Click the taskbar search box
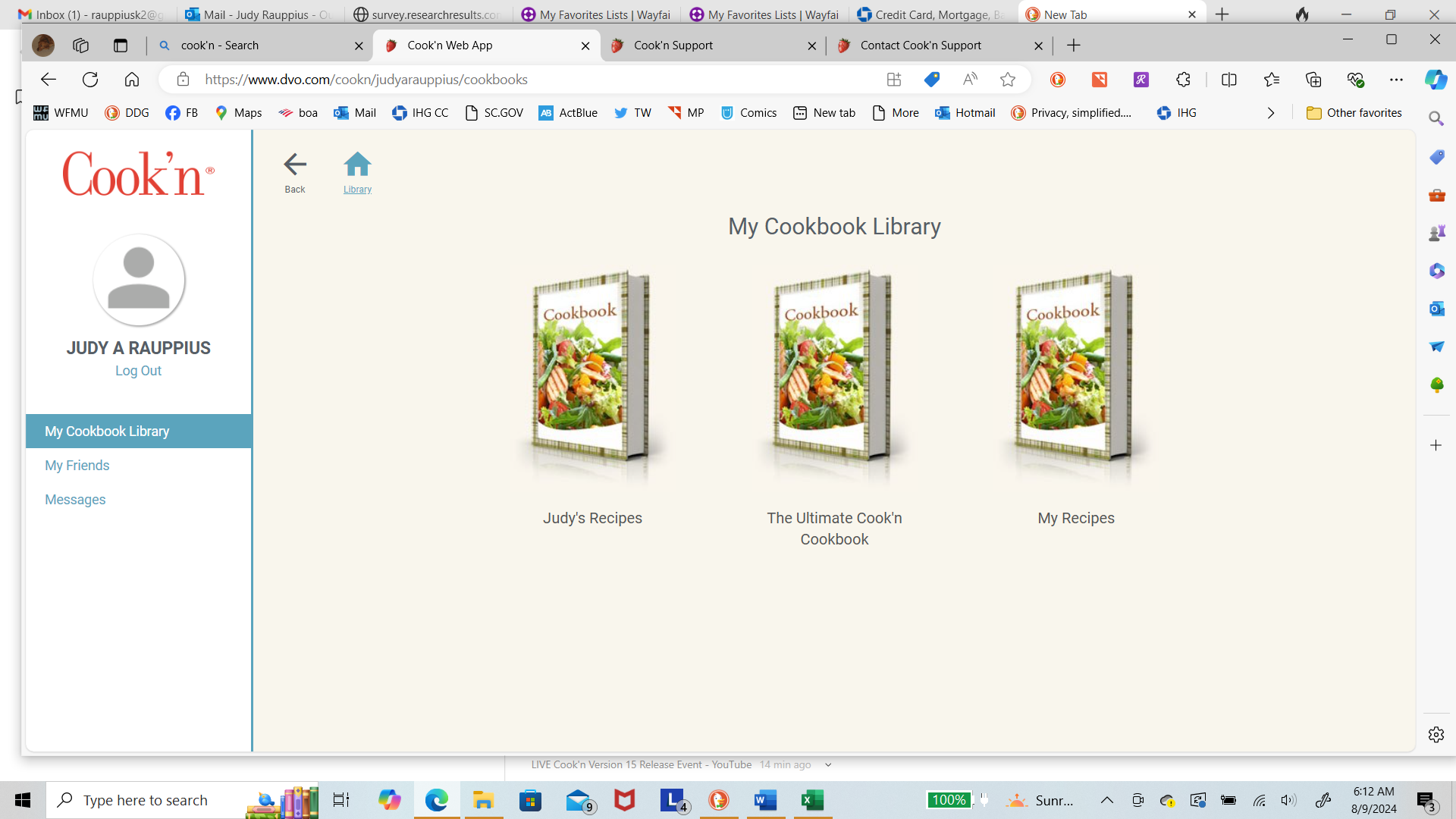Viewport: 1456px width, 819px height. [182, 800]
